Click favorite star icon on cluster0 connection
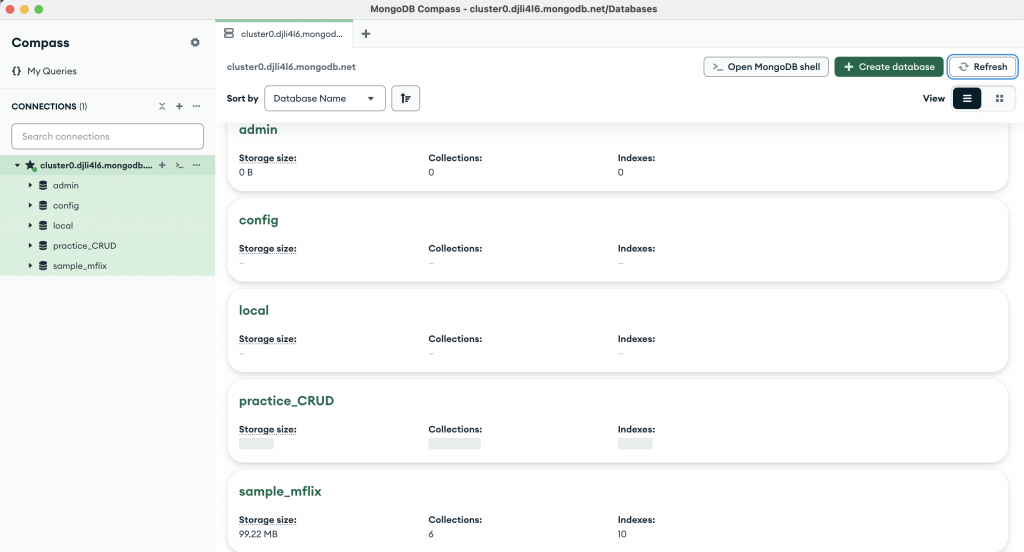1024x552 pixels. (x=30, y=166)
